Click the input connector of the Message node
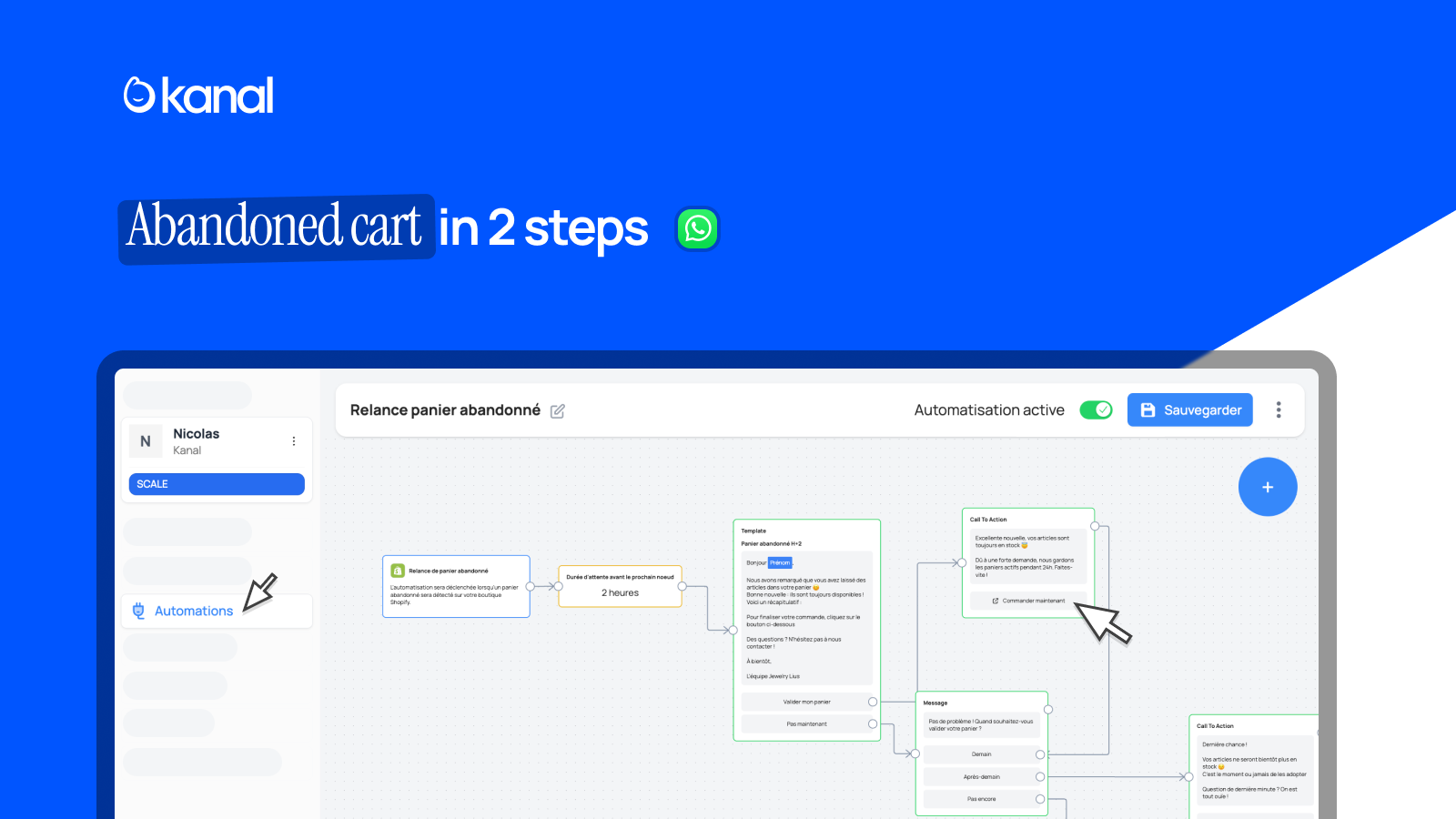Viewport: 1456px width, 819px height. point(915,753)
